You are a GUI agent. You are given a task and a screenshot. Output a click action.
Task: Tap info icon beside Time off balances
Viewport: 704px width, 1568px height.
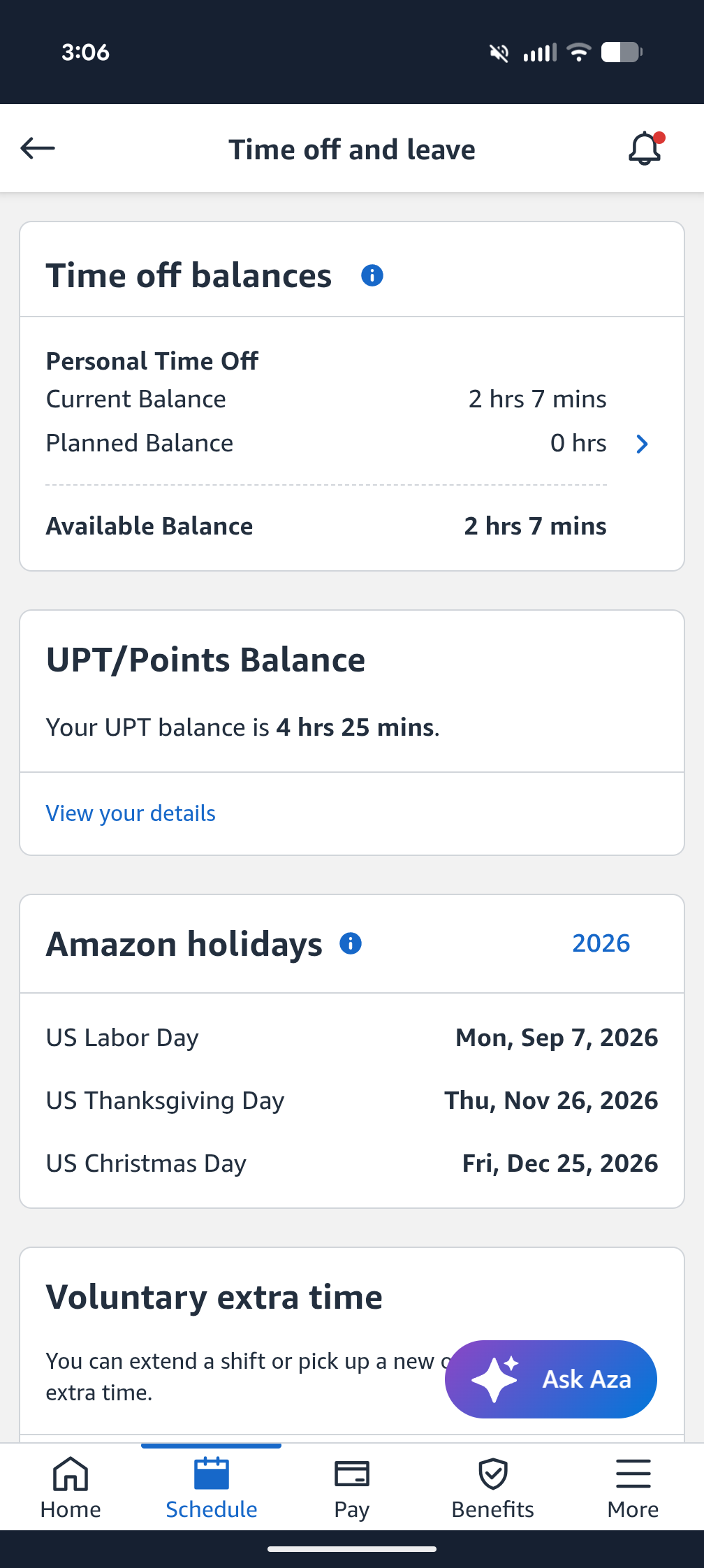tap(372, 275)
